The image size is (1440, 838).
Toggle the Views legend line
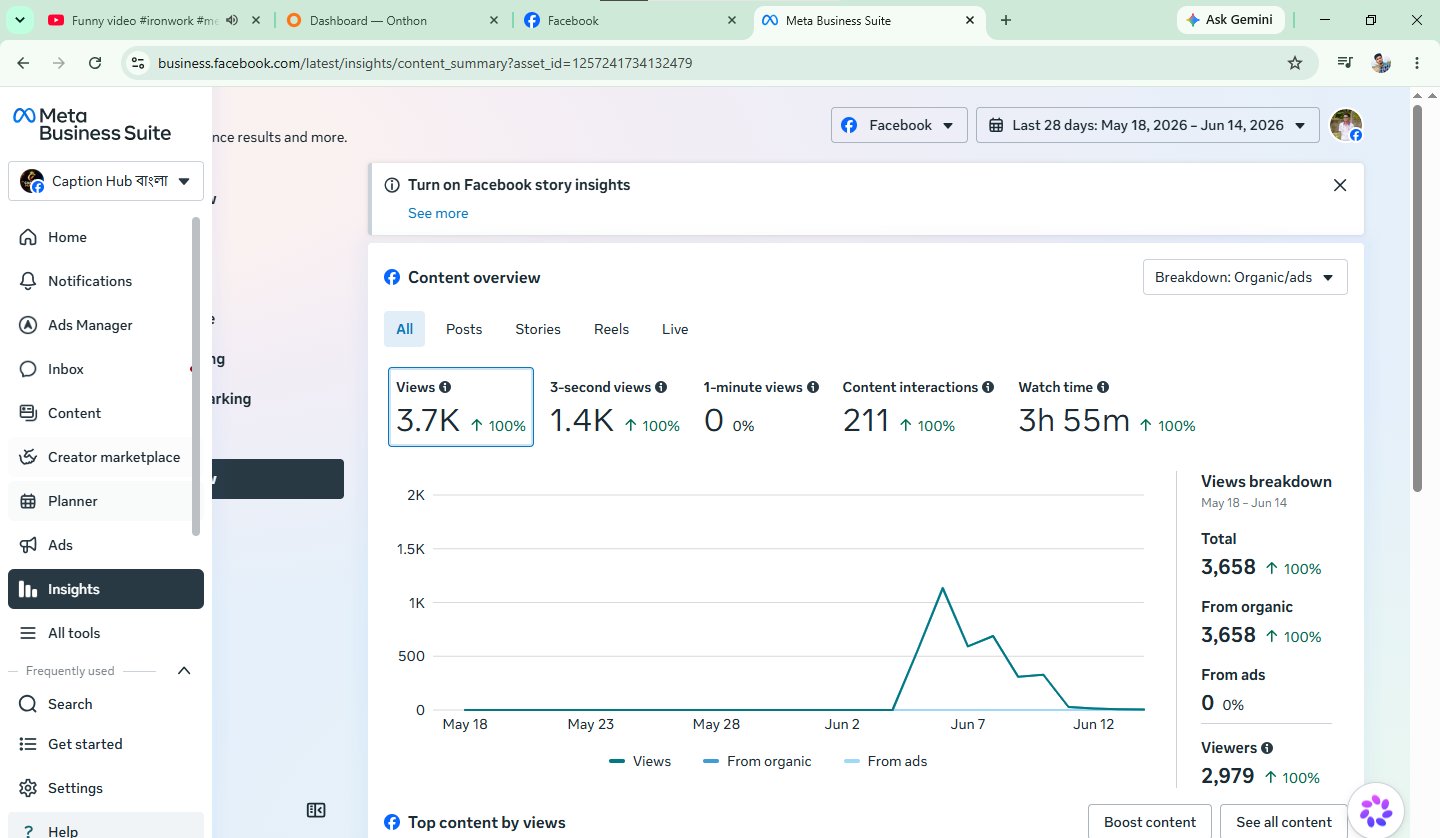640,761
